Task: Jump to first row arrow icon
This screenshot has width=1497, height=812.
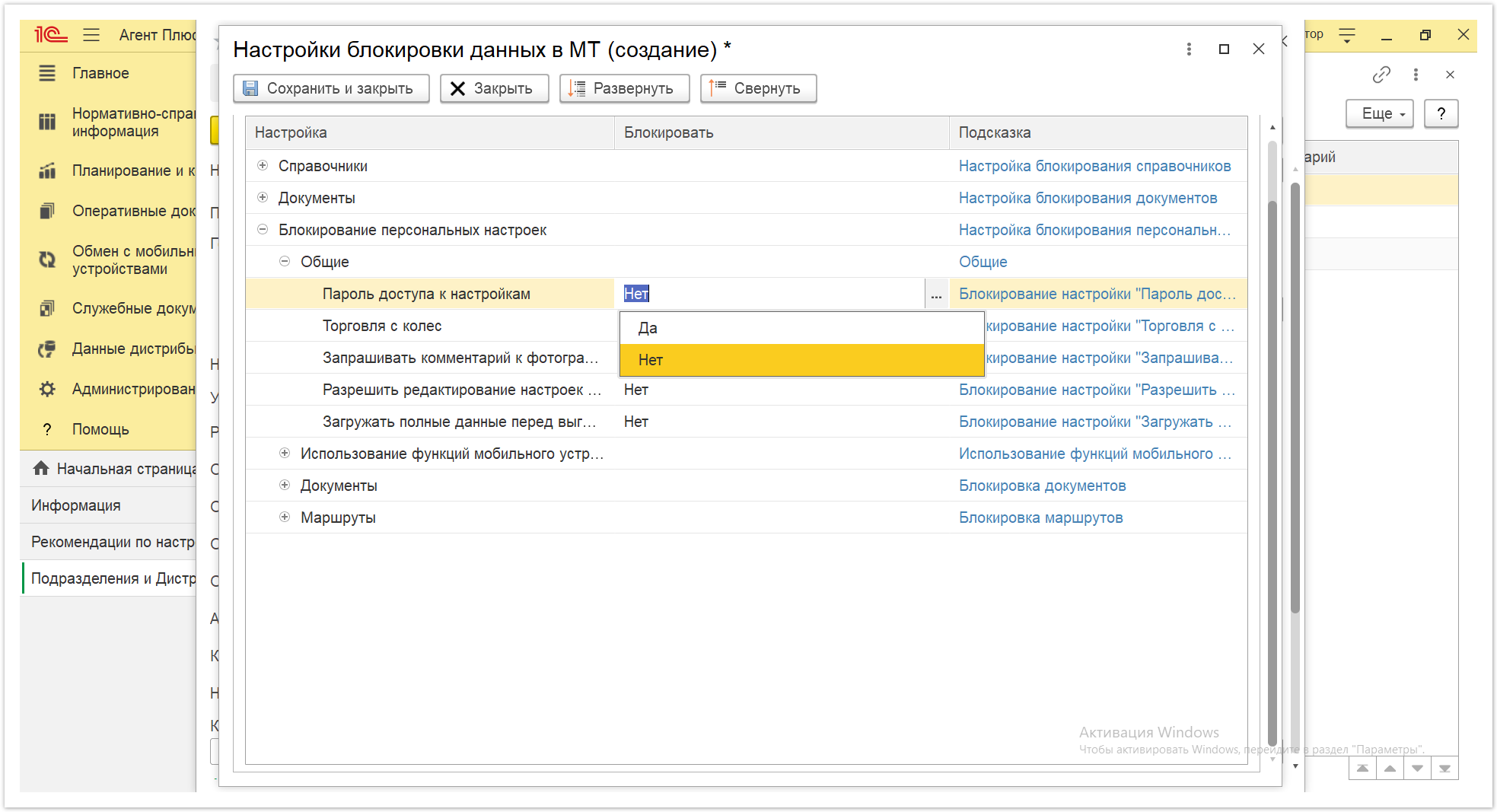Action: (1362, 769)
